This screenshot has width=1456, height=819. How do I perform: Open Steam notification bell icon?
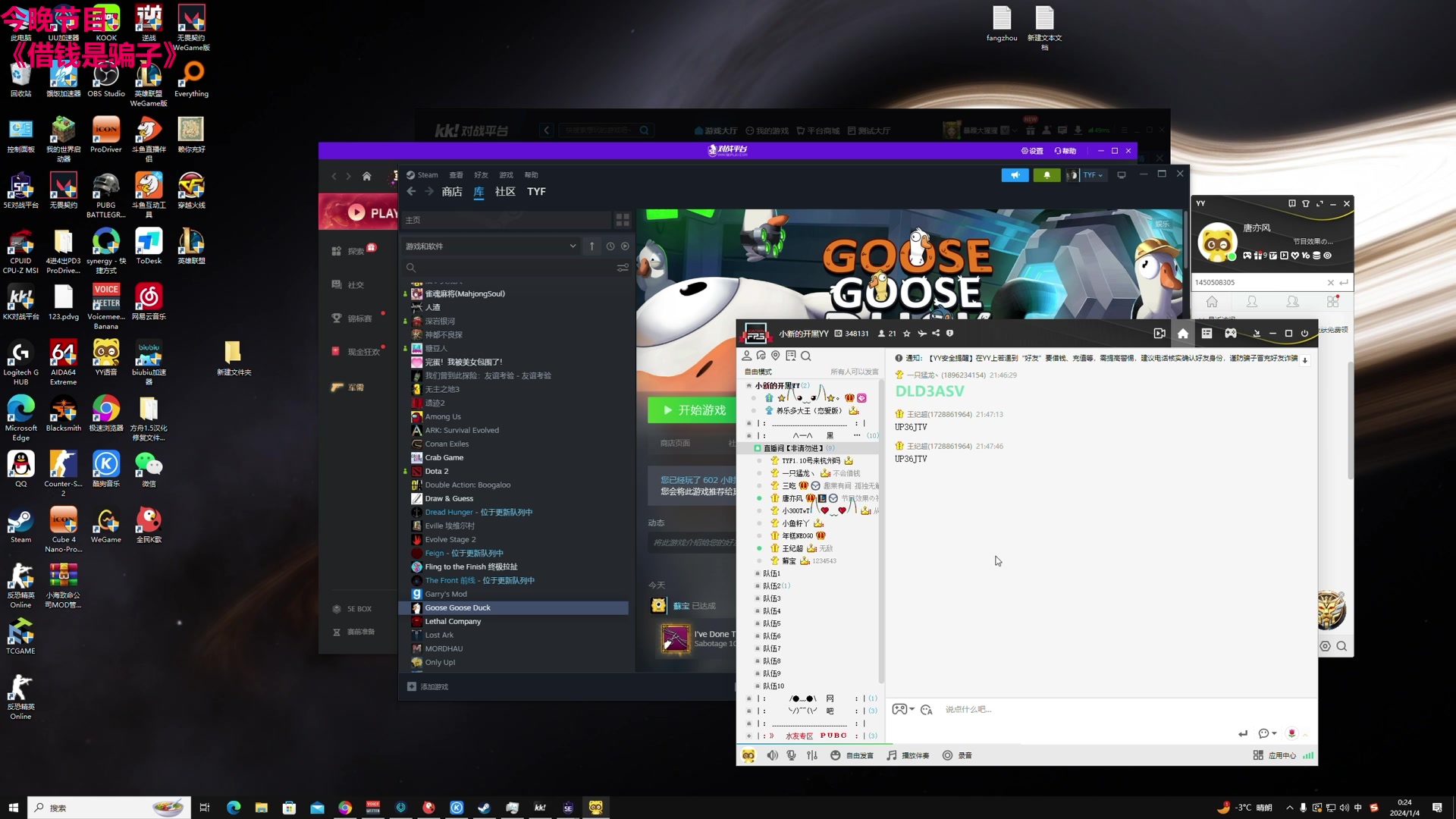pos(1046,175)
